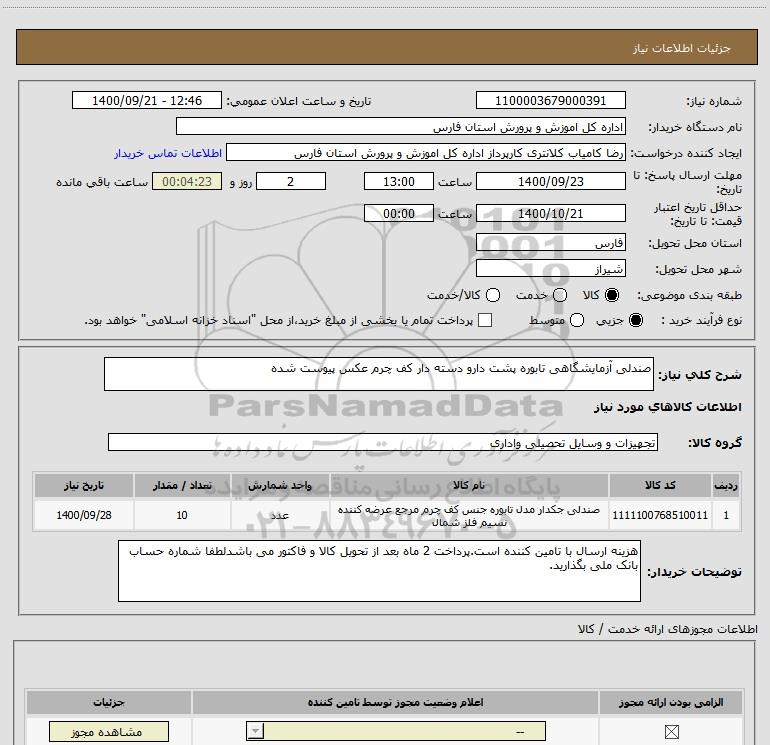Click the اطلاعات مجوزهای ارائه خدمت / کالا heading
770x745 pixels.
(x=668, y=629)
